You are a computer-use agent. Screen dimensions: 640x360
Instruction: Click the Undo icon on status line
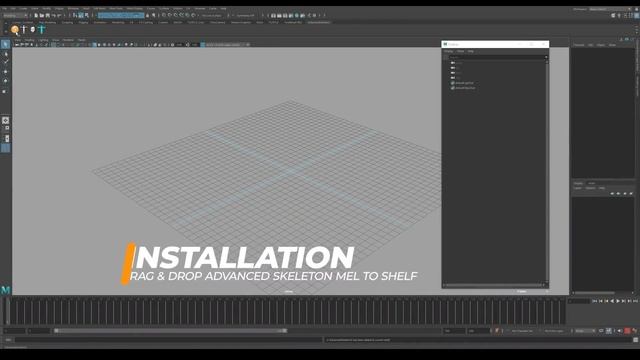pyautogui.click(x=53, y=16)
